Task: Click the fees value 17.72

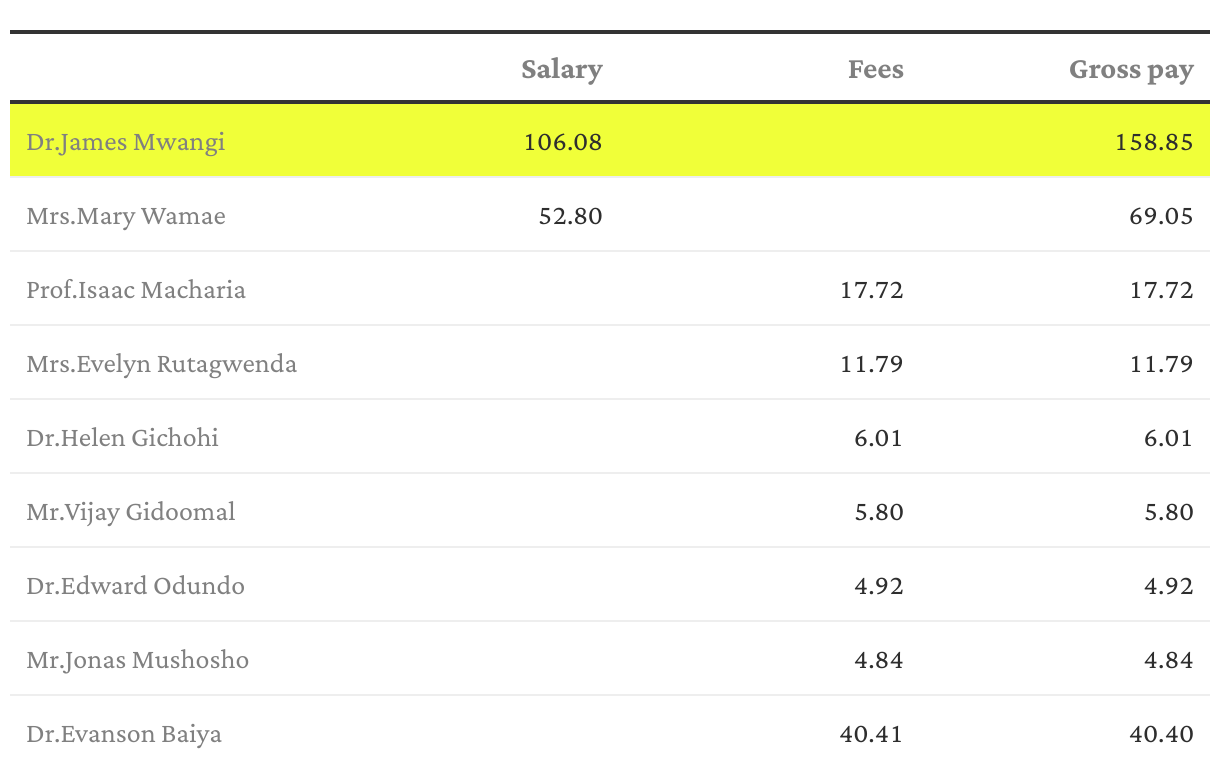Action: point(871,290)
